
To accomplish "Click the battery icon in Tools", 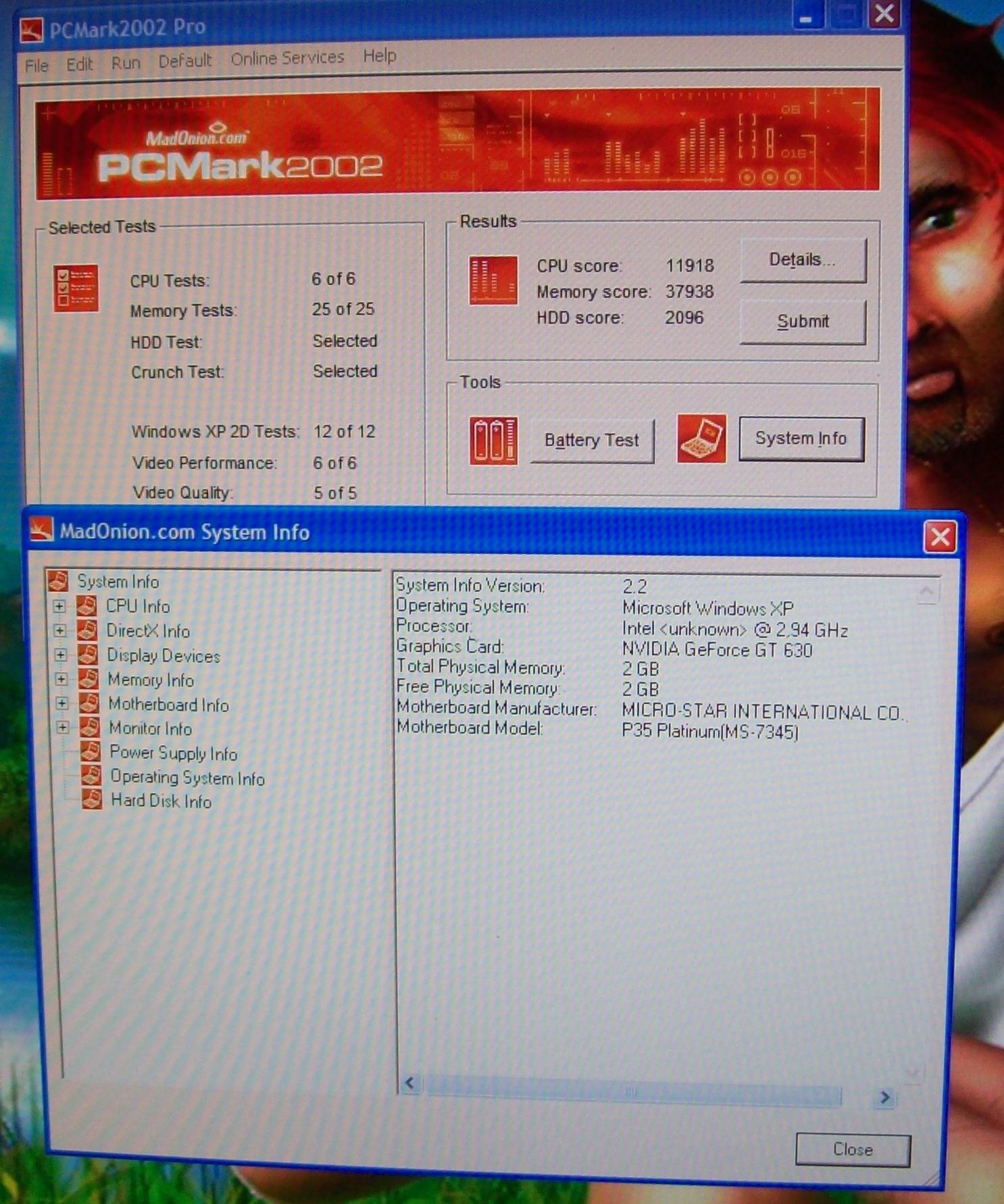I will [x=493, y=441].
